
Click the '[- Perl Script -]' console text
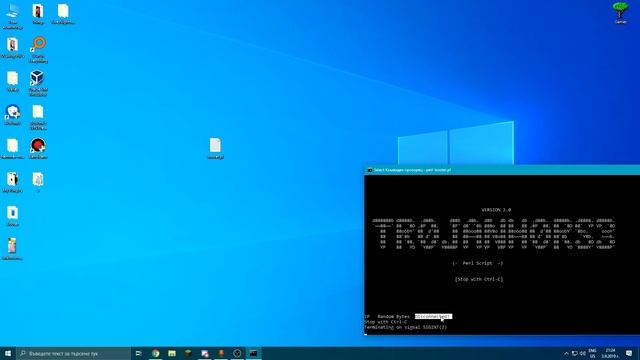click(478, 263)
